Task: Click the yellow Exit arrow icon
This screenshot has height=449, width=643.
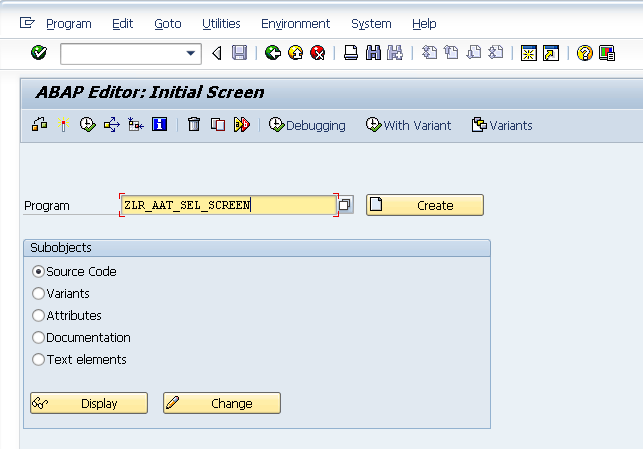Action: (295, 53)
